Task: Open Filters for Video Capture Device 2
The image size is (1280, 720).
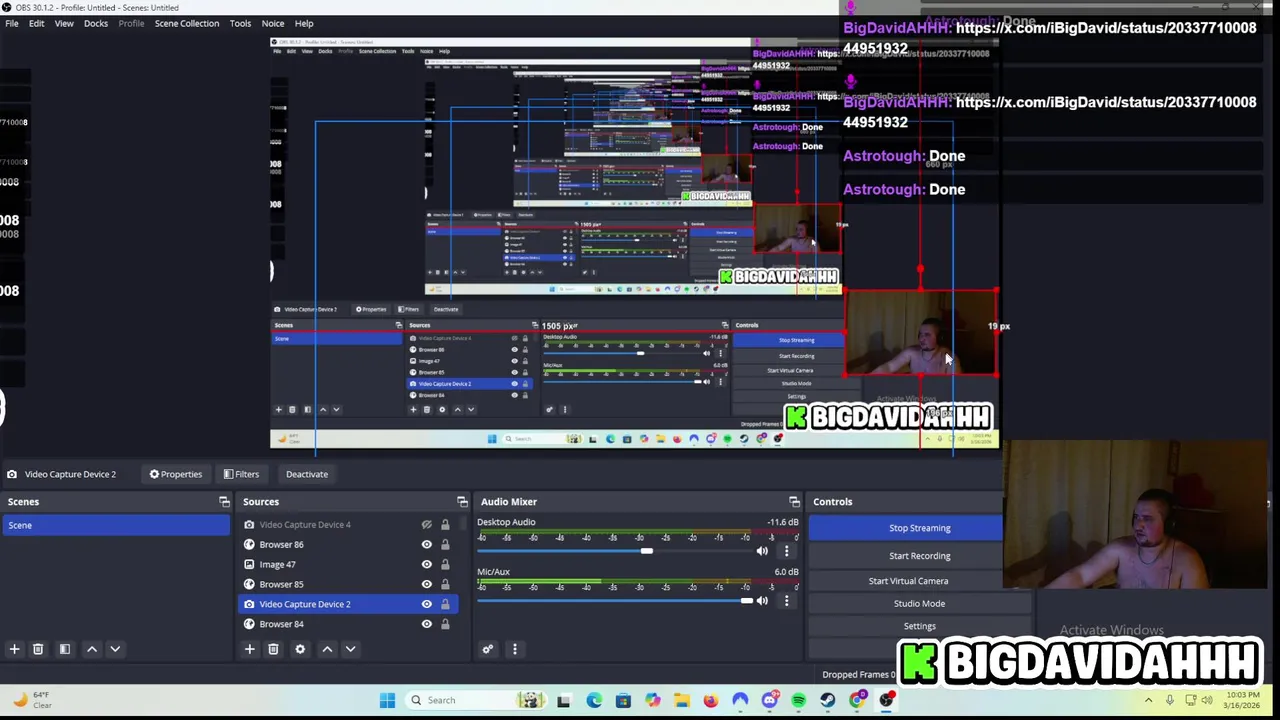Action: (241, 474)
